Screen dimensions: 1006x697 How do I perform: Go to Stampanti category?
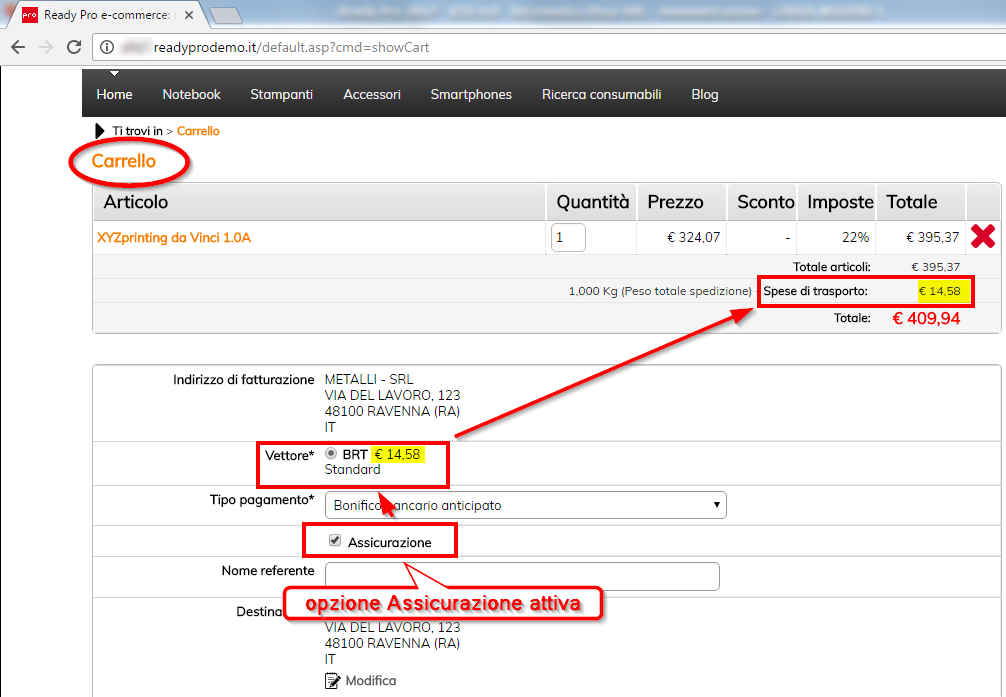[282, 94]
